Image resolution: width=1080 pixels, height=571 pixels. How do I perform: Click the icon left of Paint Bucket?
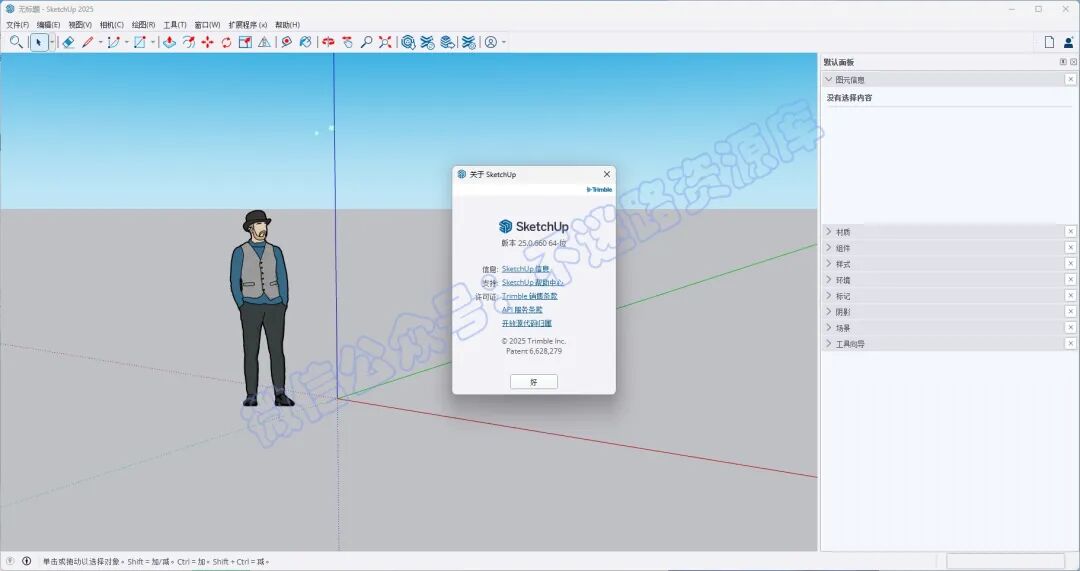(287, 42)
